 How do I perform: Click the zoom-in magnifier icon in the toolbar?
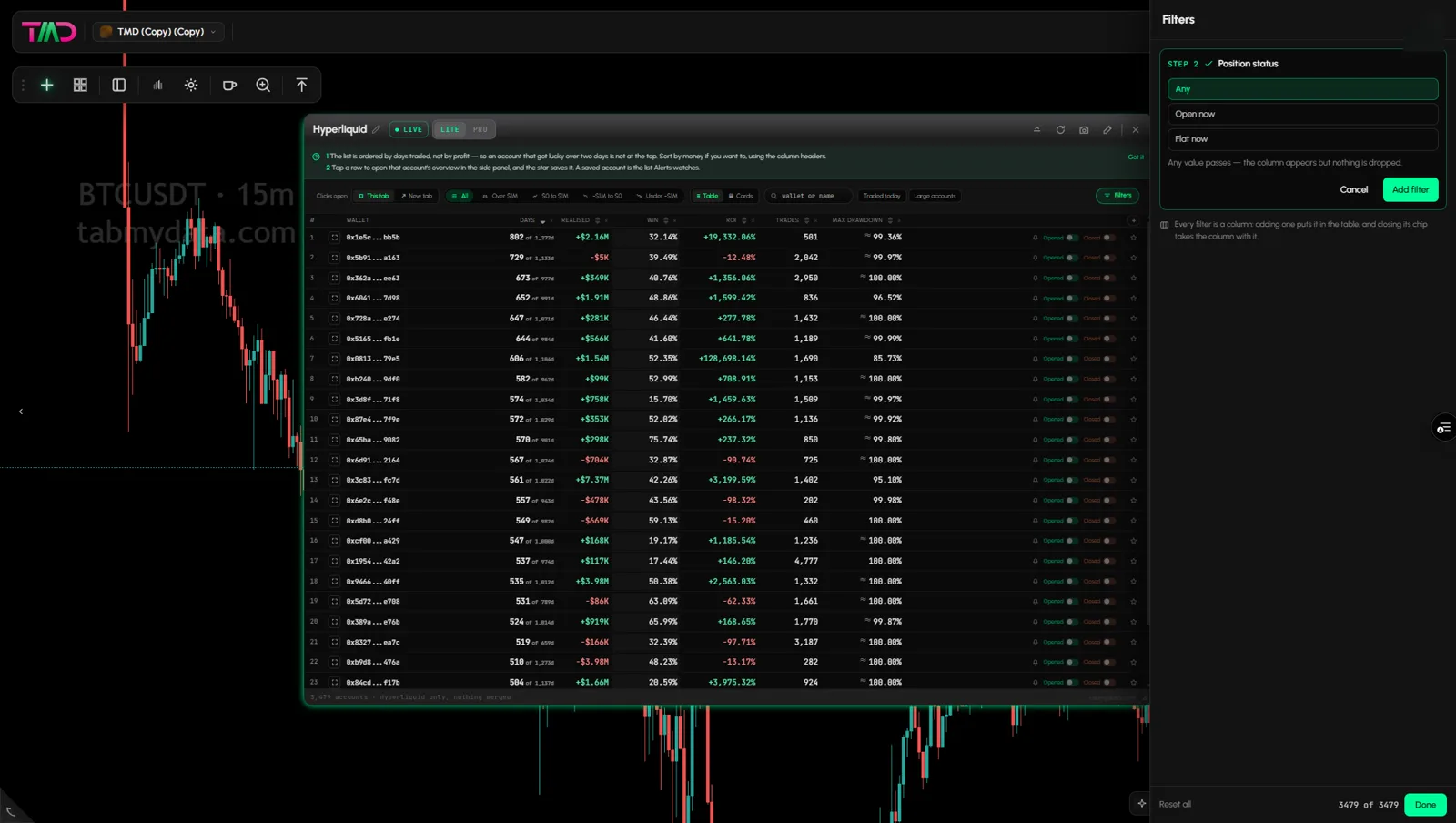click(x=263, y=85)
